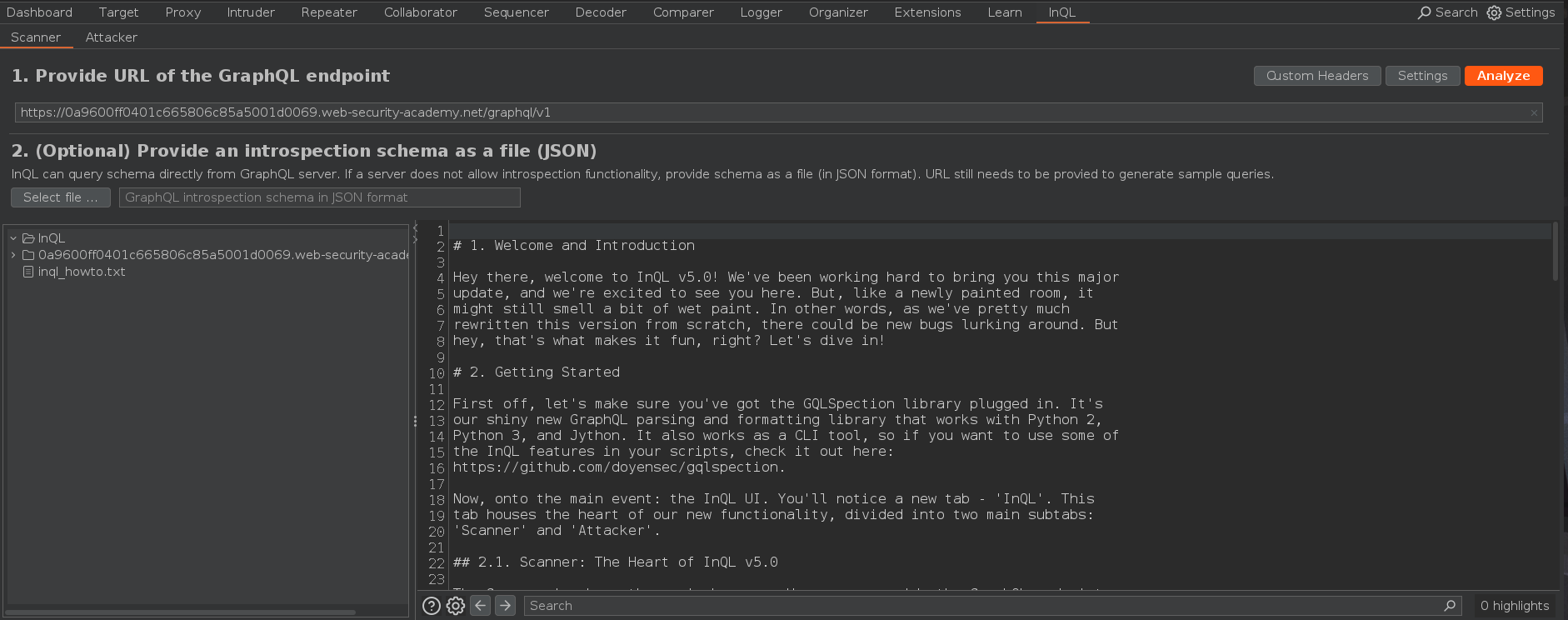Open the Sequencer tab
Screen dimensions: 1568x620
click(x=517, y=12)
